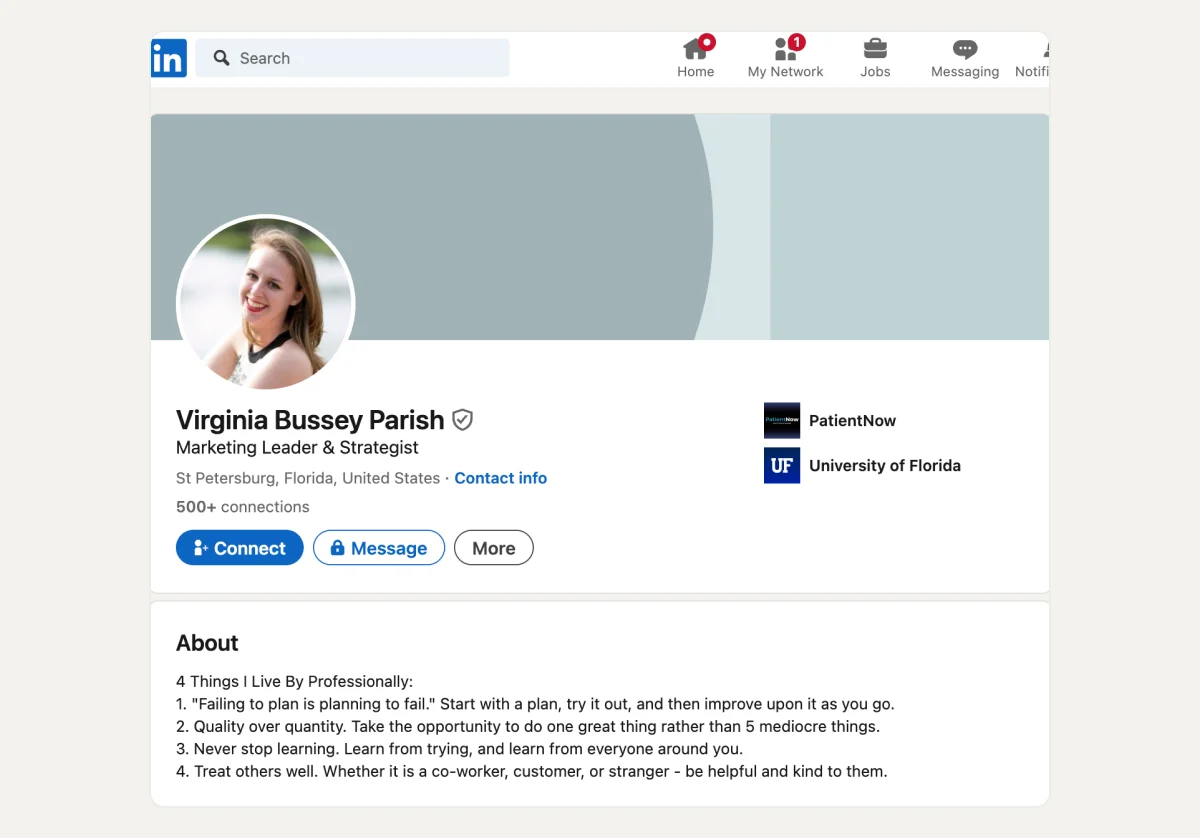Expand the About section
This screenshot has height=838, width=1200.
207,643
